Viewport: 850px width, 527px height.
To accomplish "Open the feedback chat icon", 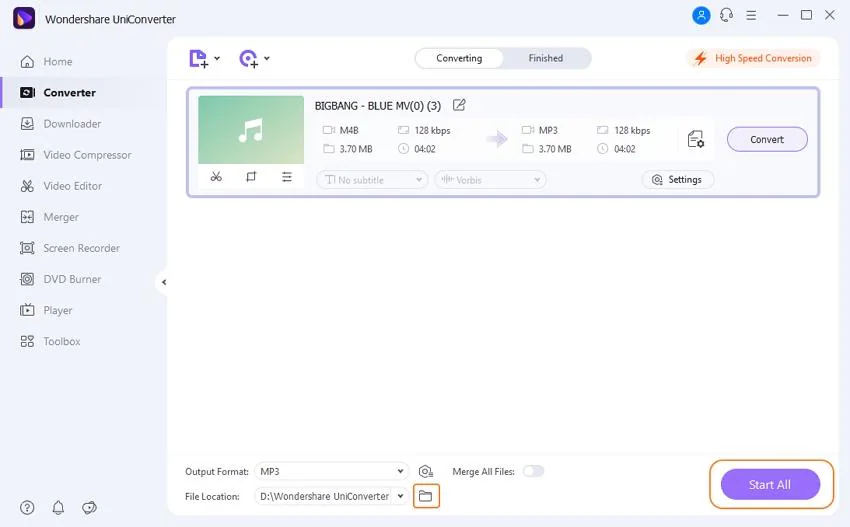I will (x=89, y=507).
